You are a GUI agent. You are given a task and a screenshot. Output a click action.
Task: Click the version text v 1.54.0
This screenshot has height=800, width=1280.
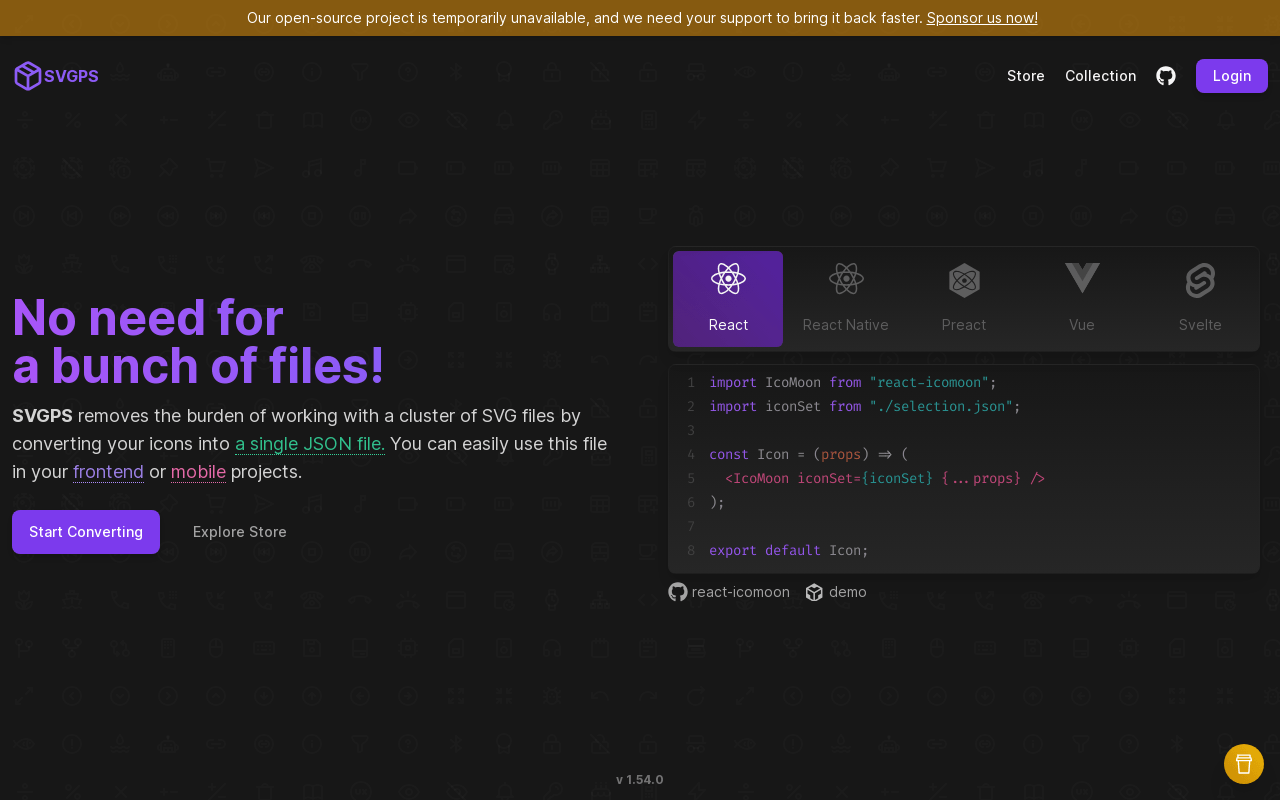(640, 780)
